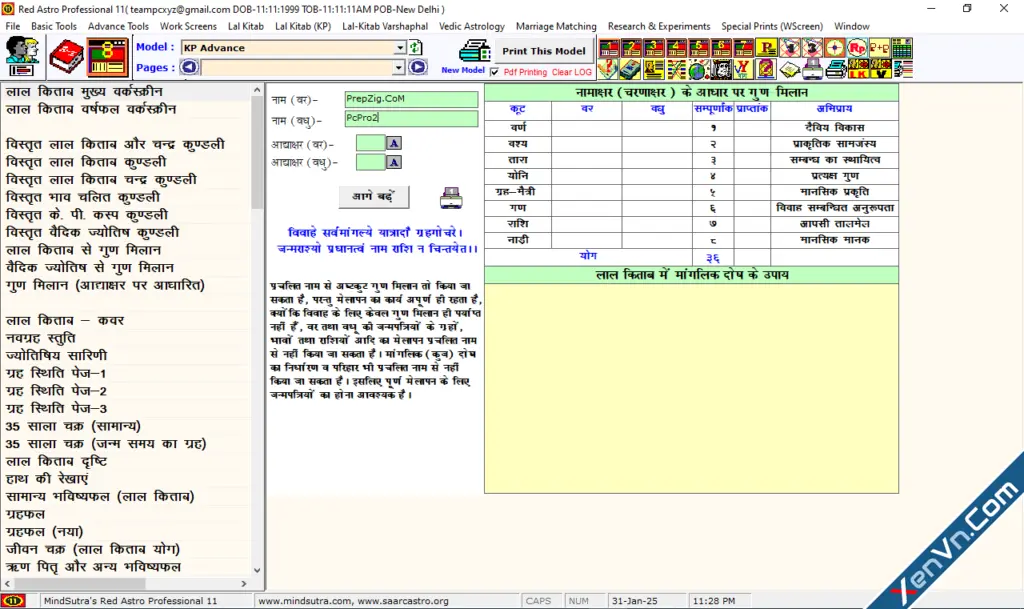Go to previous page arrow
Image resolution: width=1024 pixels, height=609 pixels.
[189, 67]
